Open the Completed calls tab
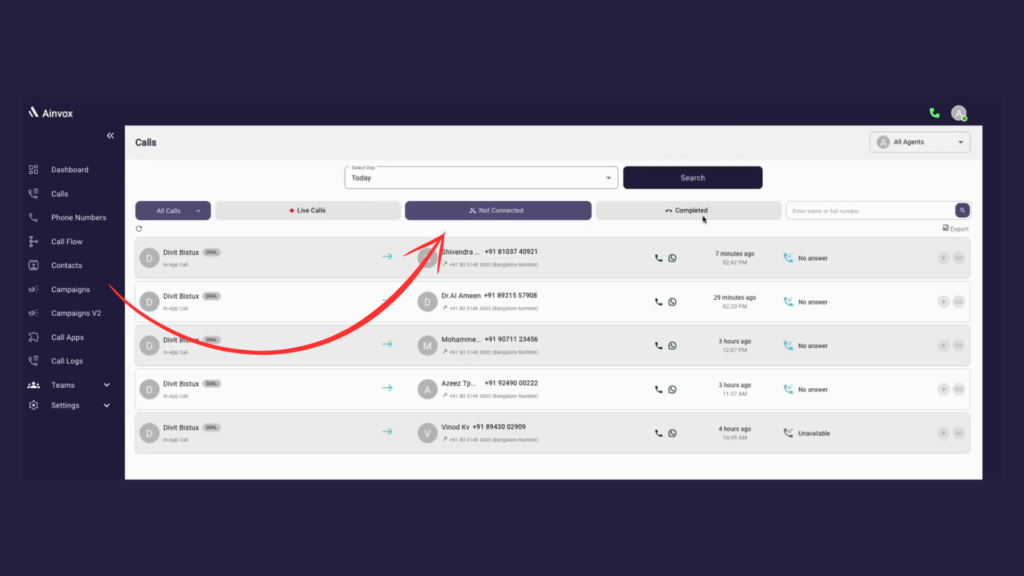This screenshot has width=1024, height=576. tap(688, 210)
